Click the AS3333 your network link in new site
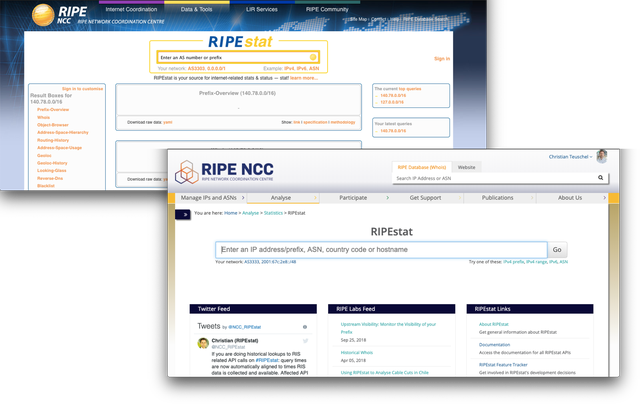Viewport: 640px width, 404px height. point(251,262)
